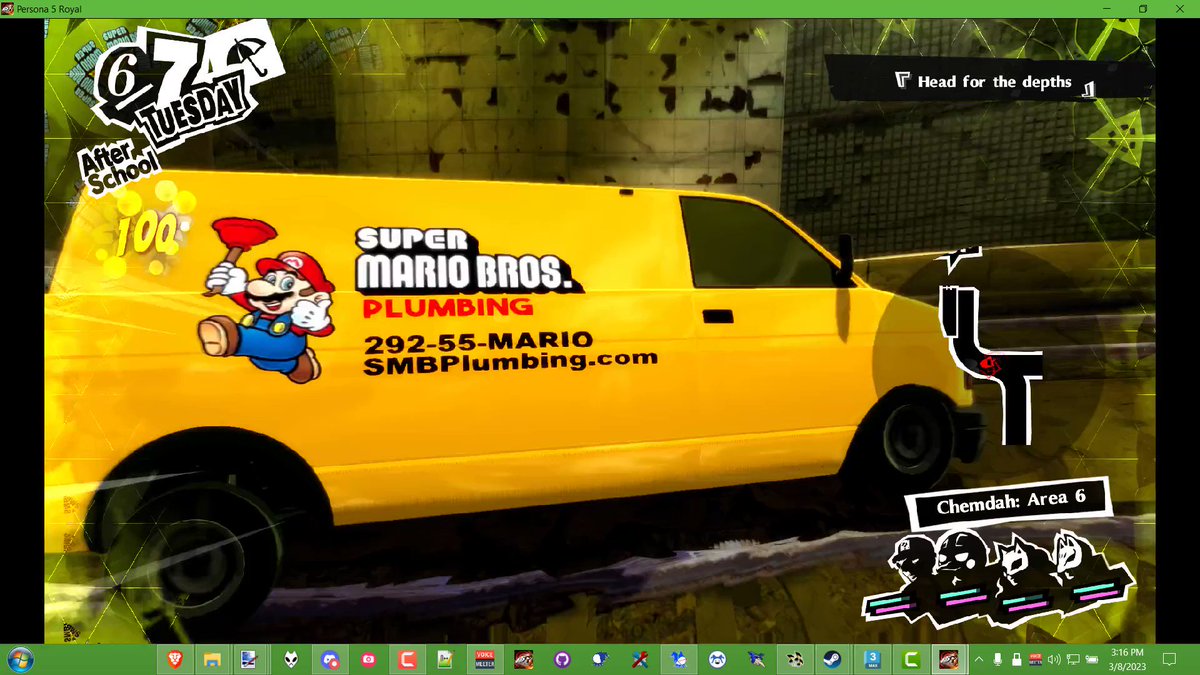1200x675 pixels.
Task: Open the Notepad++ taskbar icon
Action: click(x=445, y=660)
